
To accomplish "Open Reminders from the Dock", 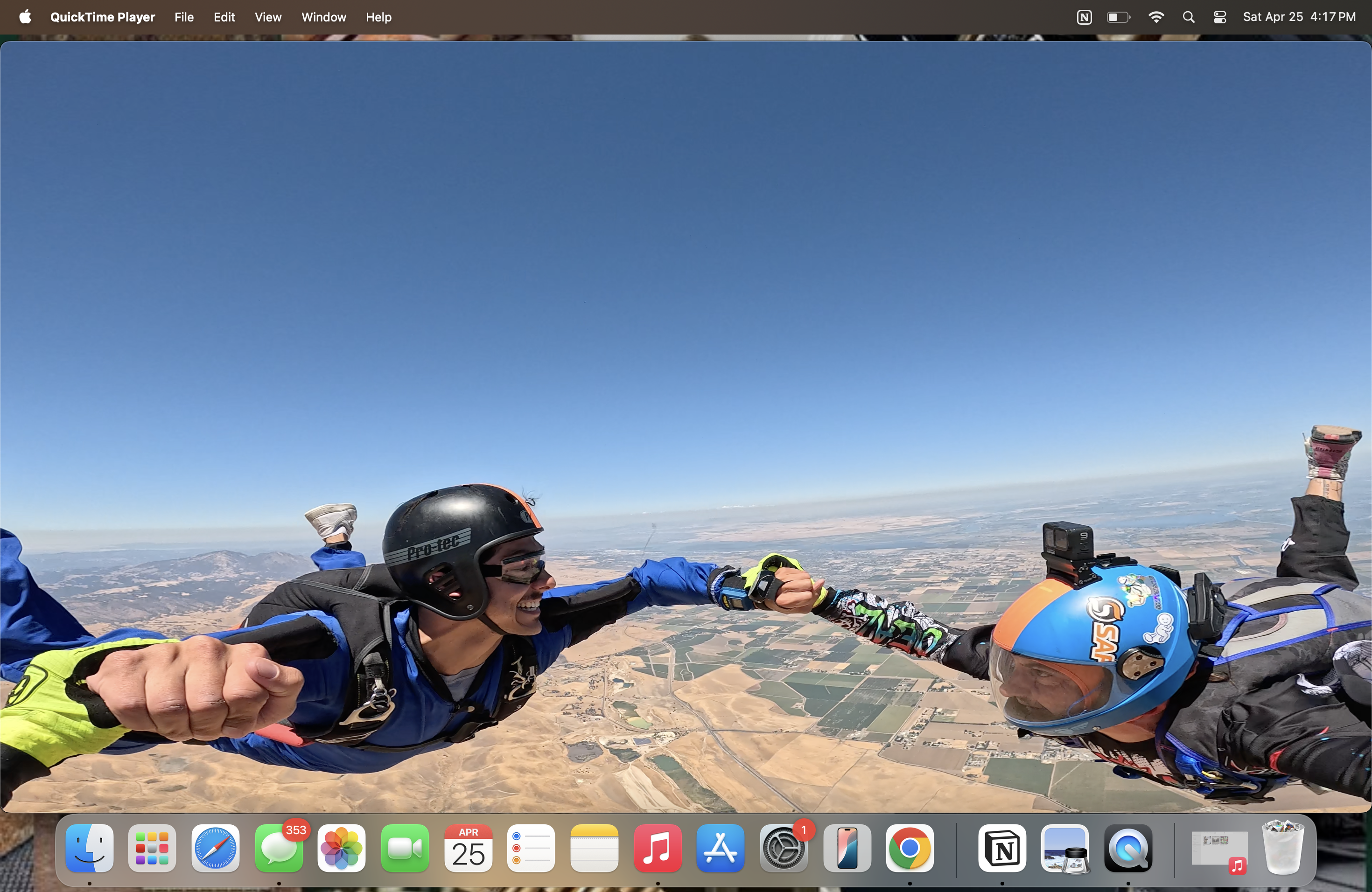I will pos(532,848).
